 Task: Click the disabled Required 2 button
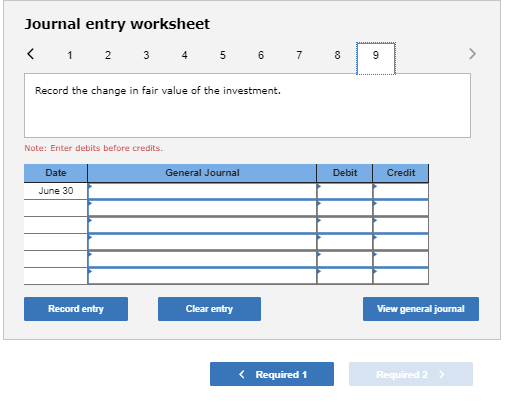click(411, 374)
